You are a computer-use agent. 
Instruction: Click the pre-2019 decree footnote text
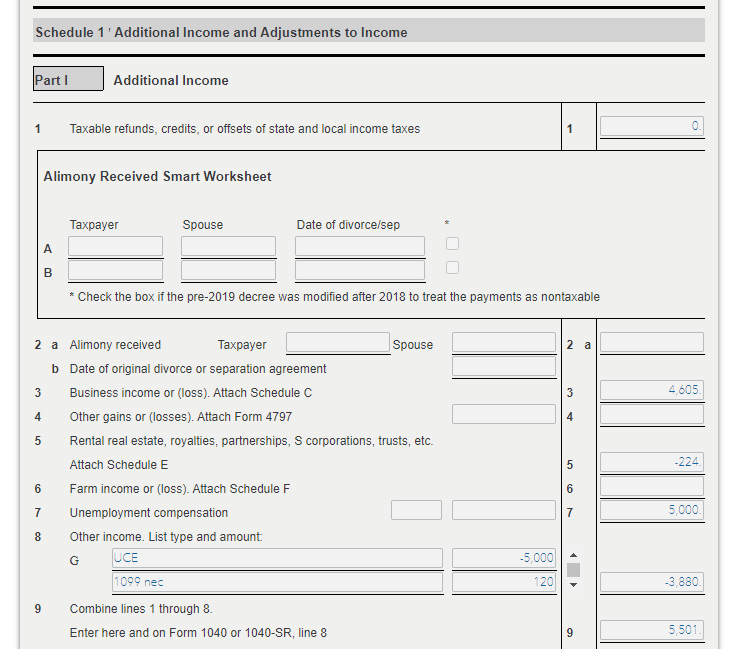[x=335, y=297]
